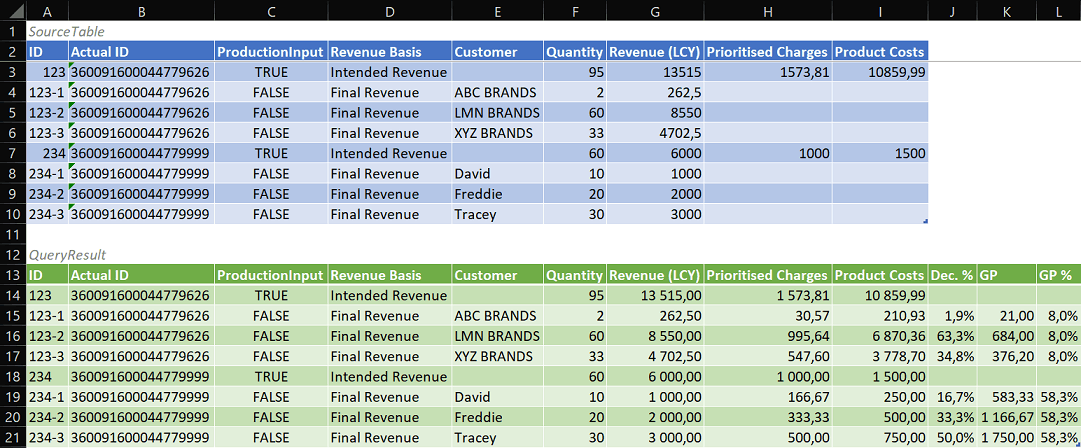Select product cost value 6 870,36

click(880, 336)
